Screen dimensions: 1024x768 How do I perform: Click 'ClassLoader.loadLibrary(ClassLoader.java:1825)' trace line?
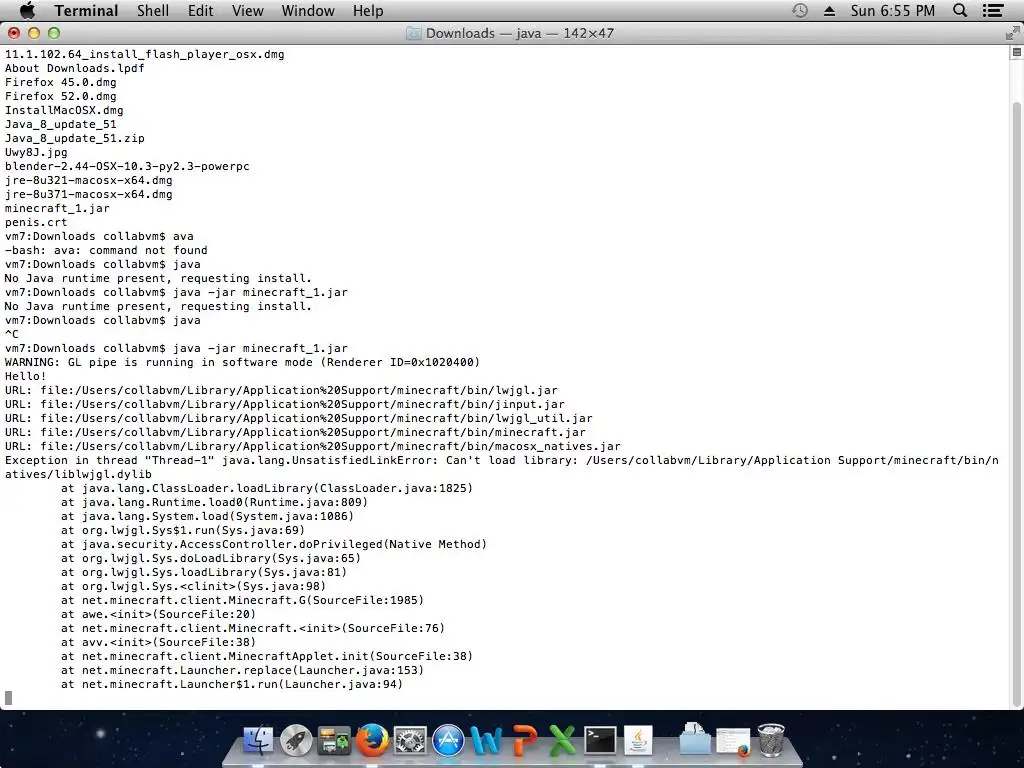(x=267, y=488)
